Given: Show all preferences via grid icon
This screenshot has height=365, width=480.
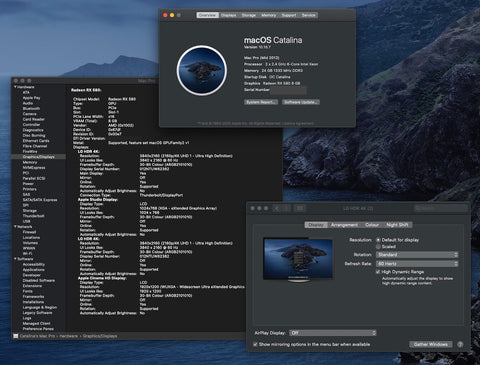Looking at the screenshot, I should click(x=300, y=208).
